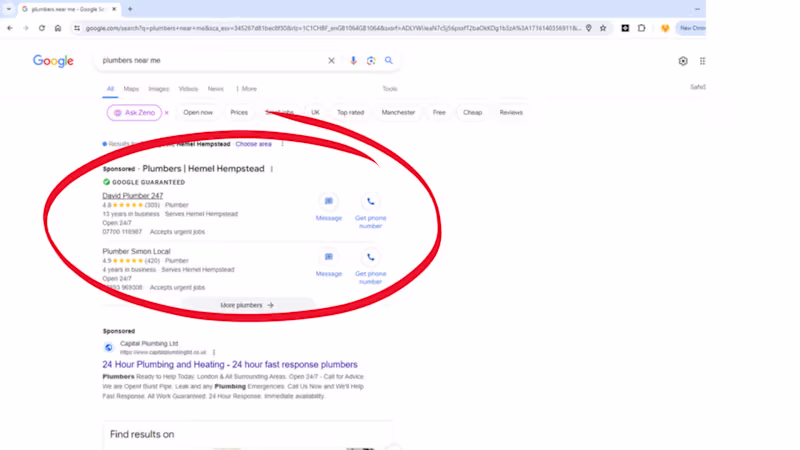Image resolution: width=800 pixels, height=450 pixels.
Task: Click the Ask Zeno chip
Action: pyautogui.click(x=134, y=113)
